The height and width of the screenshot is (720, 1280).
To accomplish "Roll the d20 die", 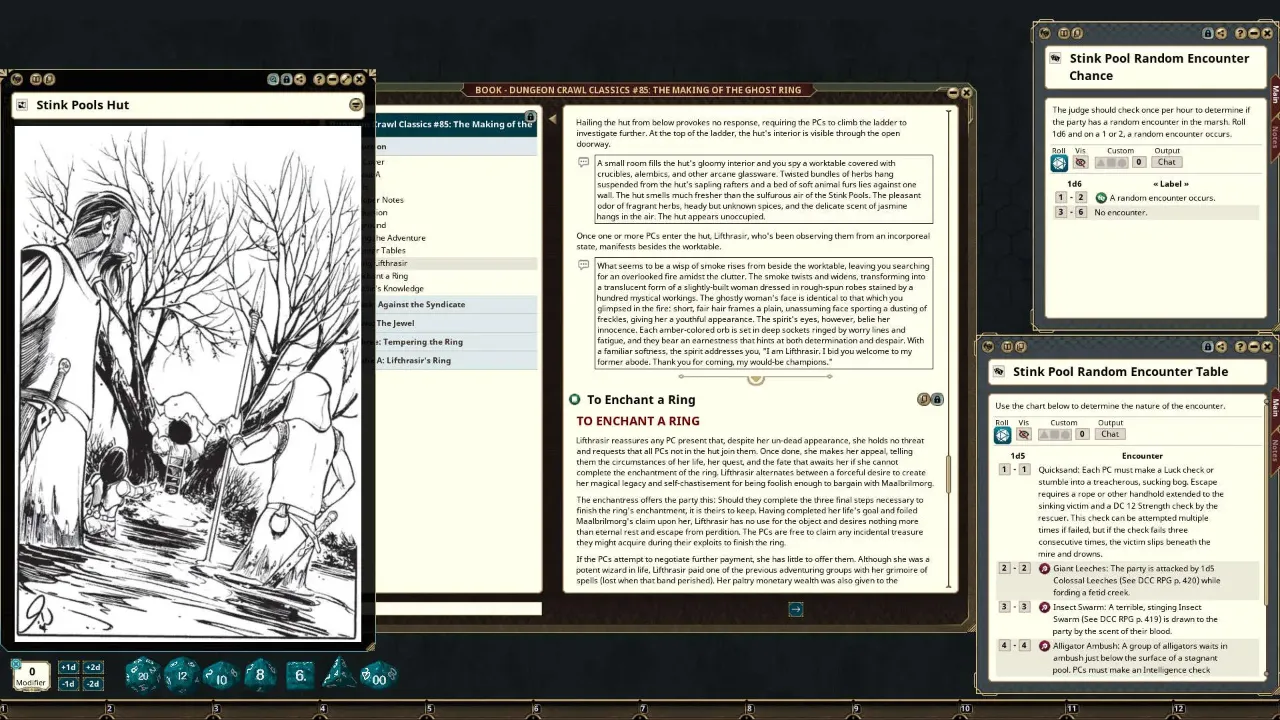I will click(x=143, y=676).
